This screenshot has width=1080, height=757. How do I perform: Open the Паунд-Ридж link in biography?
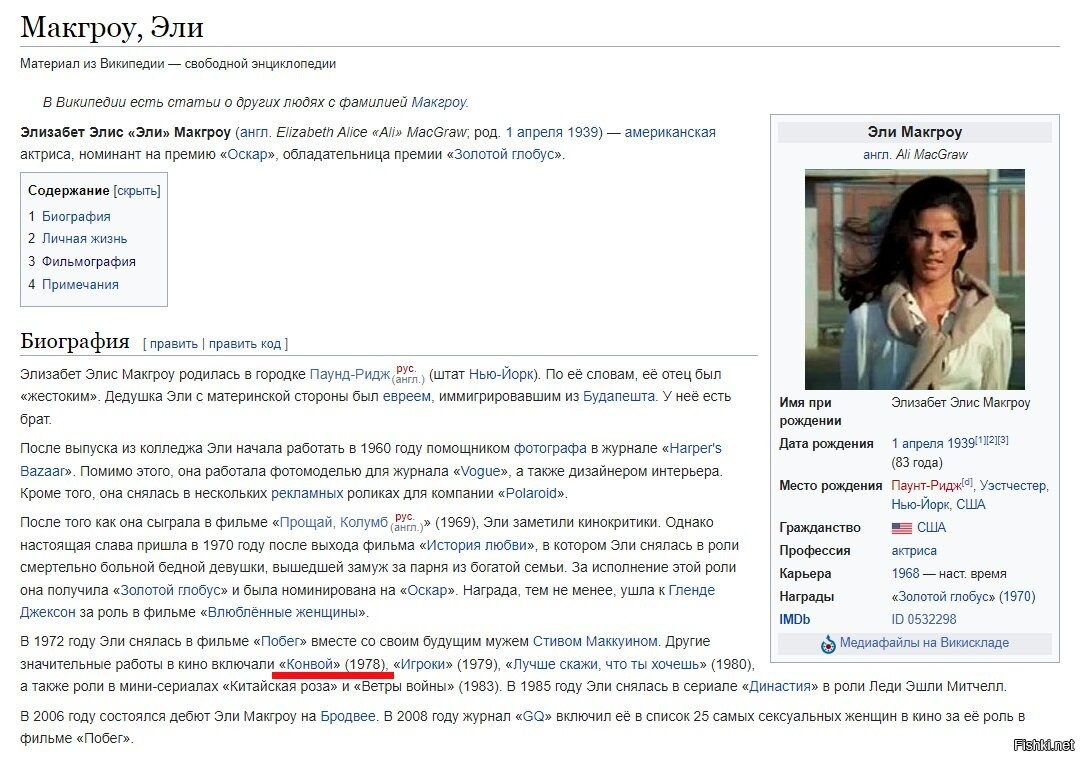350,375
